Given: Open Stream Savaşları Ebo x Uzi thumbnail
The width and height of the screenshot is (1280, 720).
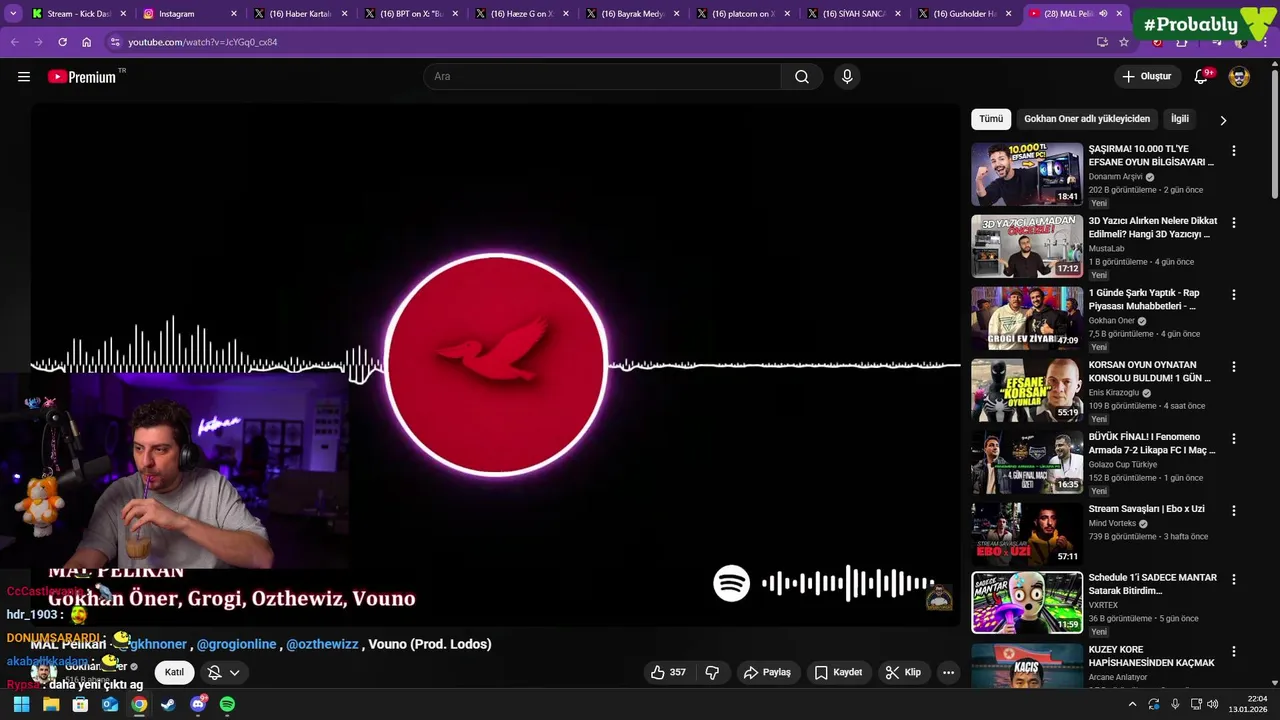Looking at the screenshot, I should 1027,534.
